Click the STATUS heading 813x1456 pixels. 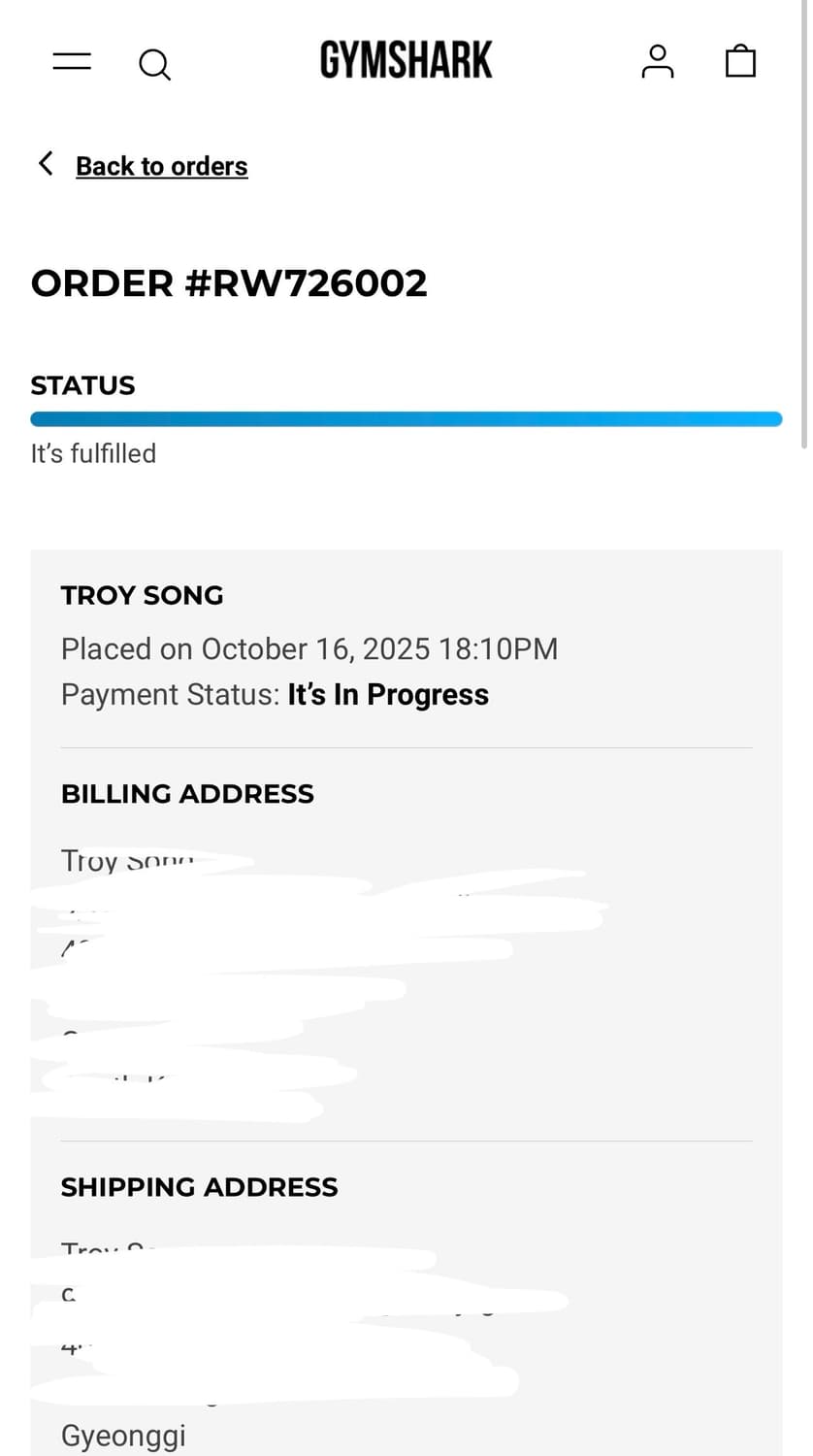82,385
